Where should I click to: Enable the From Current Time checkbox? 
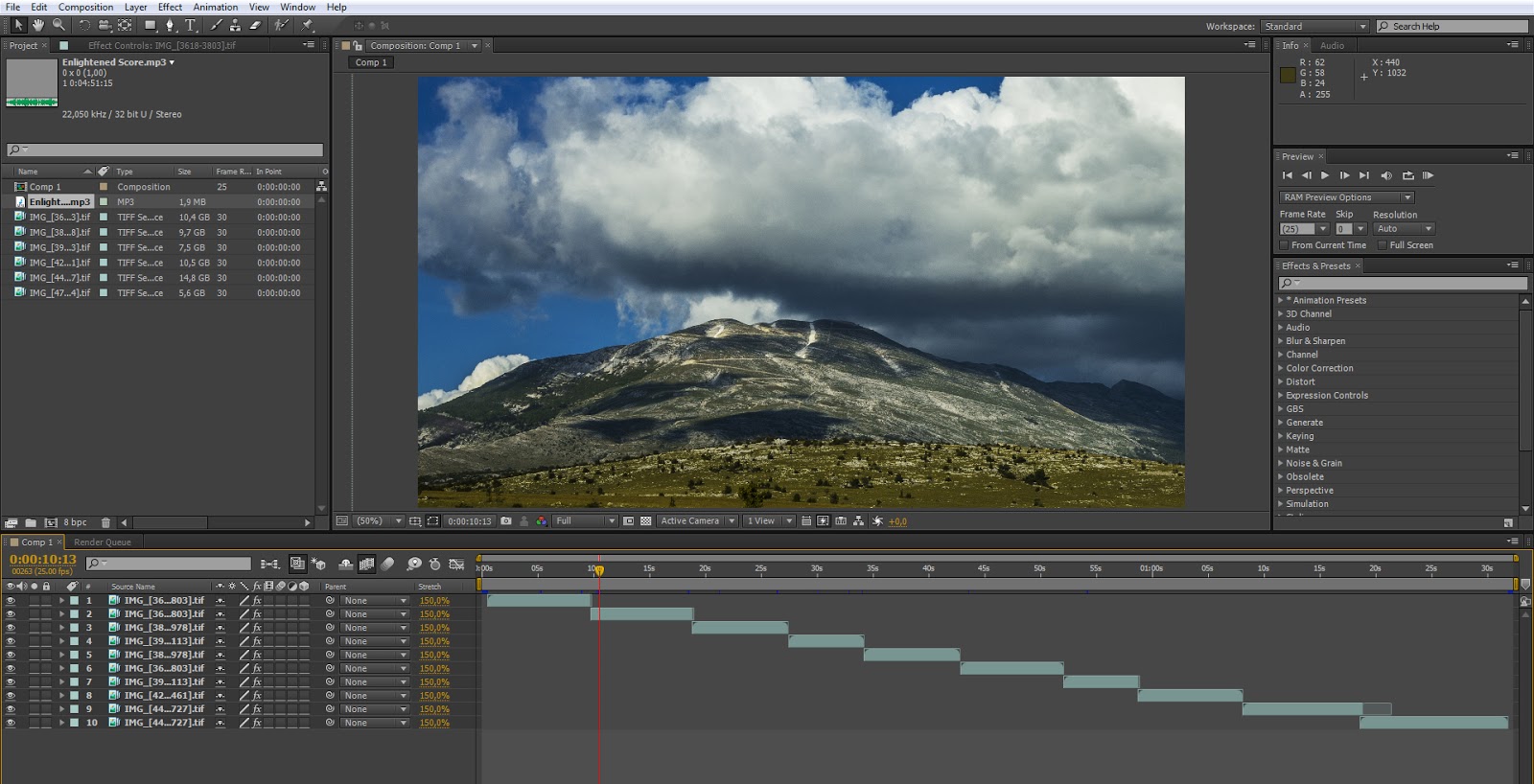[1285, 245]
